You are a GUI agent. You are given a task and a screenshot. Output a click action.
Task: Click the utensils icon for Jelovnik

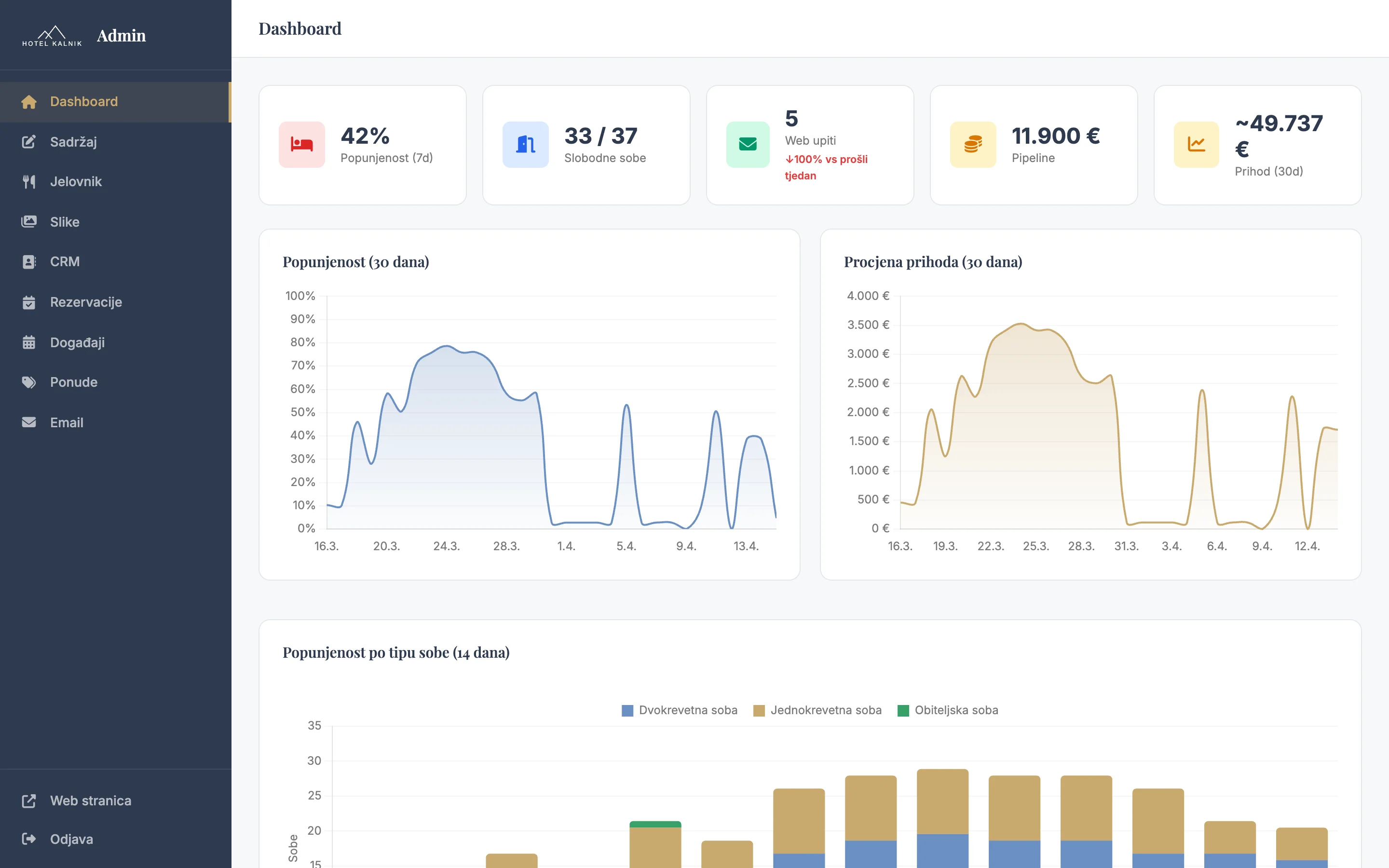coord(29,181)
